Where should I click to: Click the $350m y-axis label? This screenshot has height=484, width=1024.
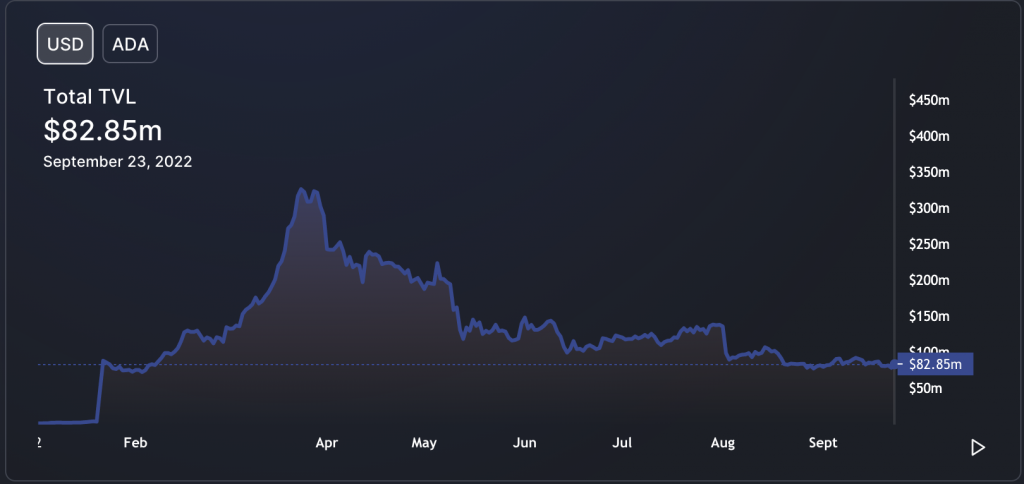pos(929,172)
